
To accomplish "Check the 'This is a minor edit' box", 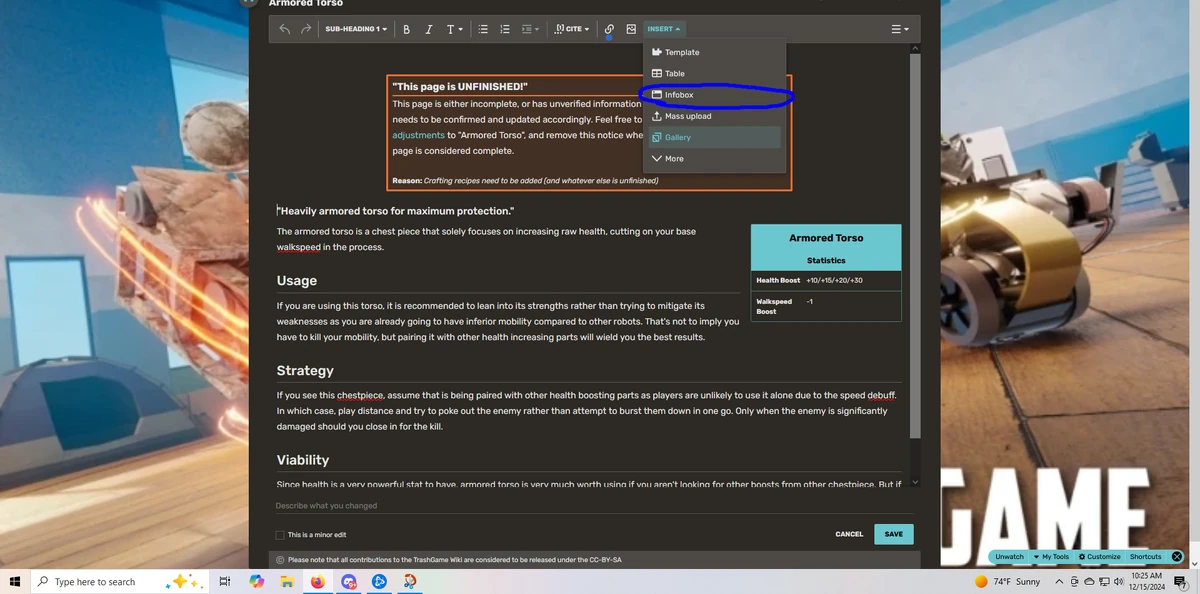I will coord(280,534).
